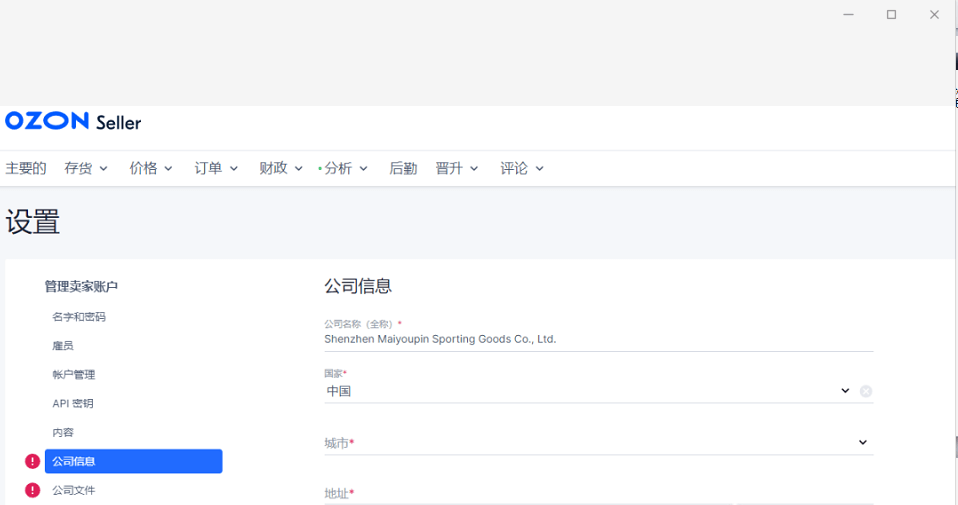Expand the 存货 menu

click(x=86, y=168)
